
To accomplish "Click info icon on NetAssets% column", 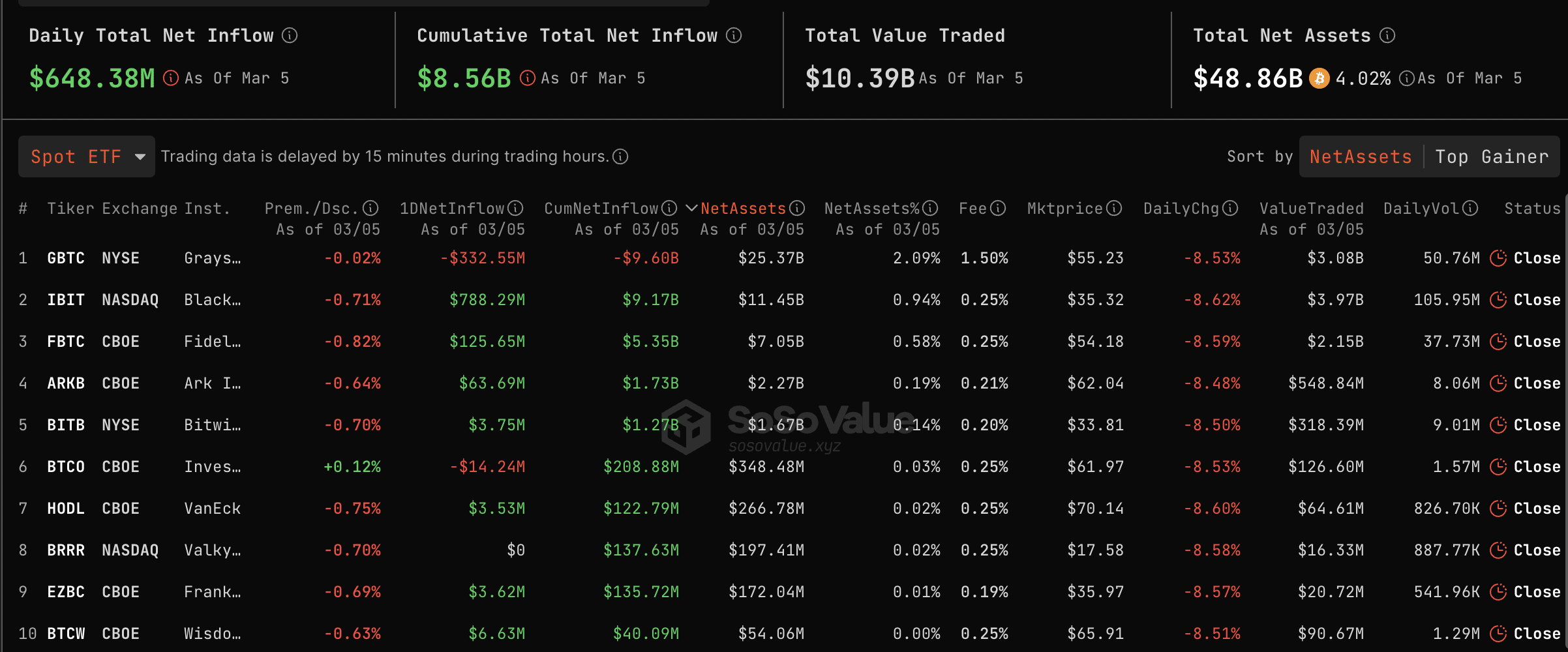I will pyautogui.click(x=930, y=208).
